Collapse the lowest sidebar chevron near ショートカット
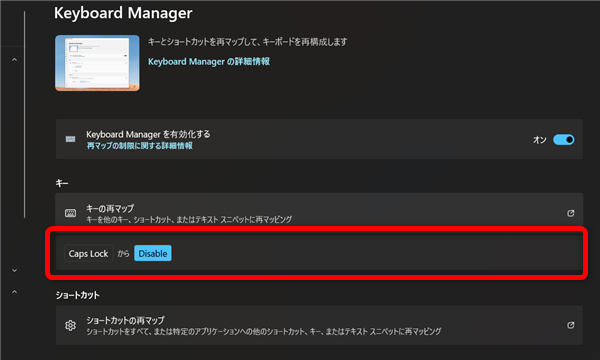Screen dimensions: 600x360 point(15,292)
